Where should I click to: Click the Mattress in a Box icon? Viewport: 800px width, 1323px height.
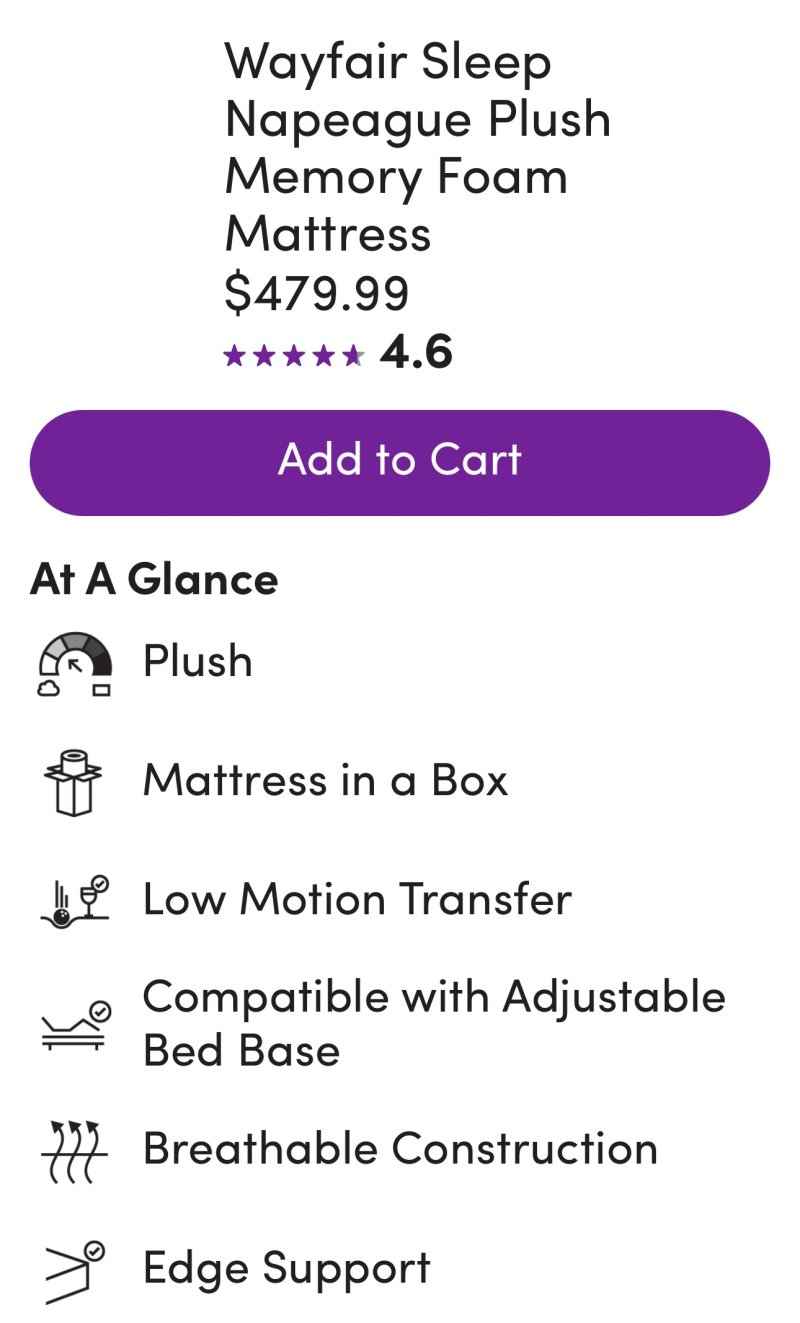tap(74, 781)
